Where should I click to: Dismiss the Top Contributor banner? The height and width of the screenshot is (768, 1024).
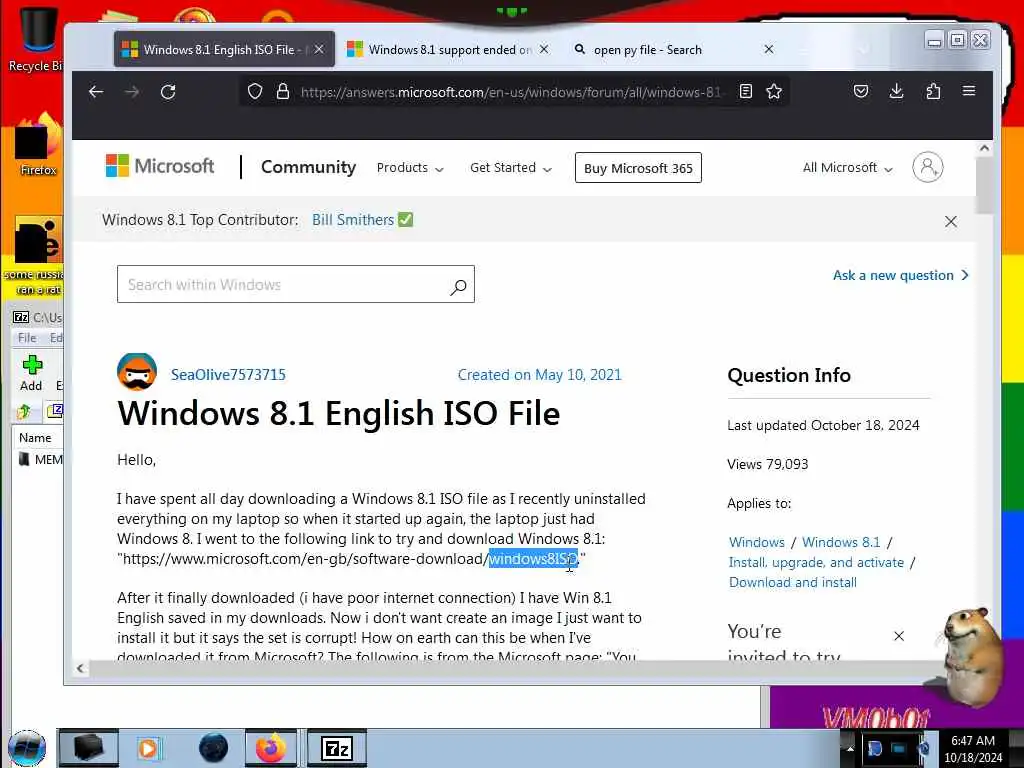(x=951, y=221)
